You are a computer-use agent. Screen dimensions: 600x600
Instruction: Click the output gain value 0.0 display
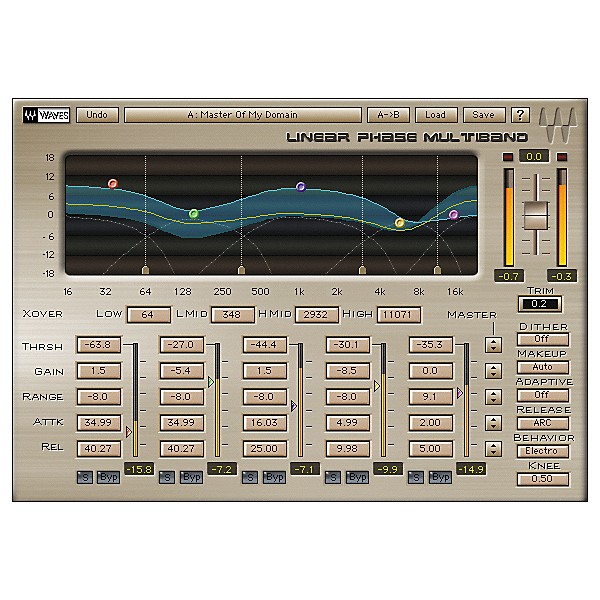pos(534,157)
